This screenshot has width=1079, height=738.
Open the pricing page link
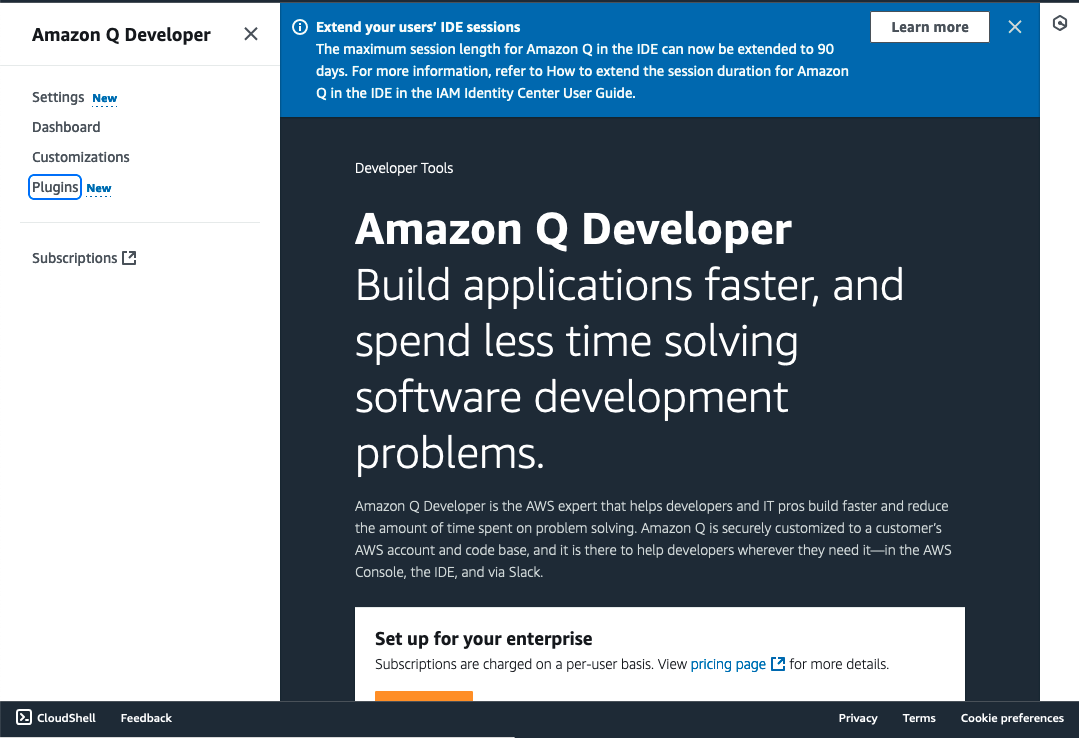click(727, 663)
